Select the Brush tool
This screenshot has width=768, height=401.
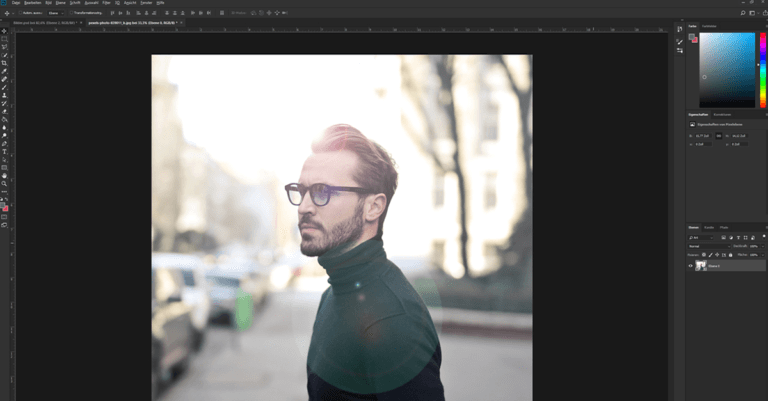point(4,87)
